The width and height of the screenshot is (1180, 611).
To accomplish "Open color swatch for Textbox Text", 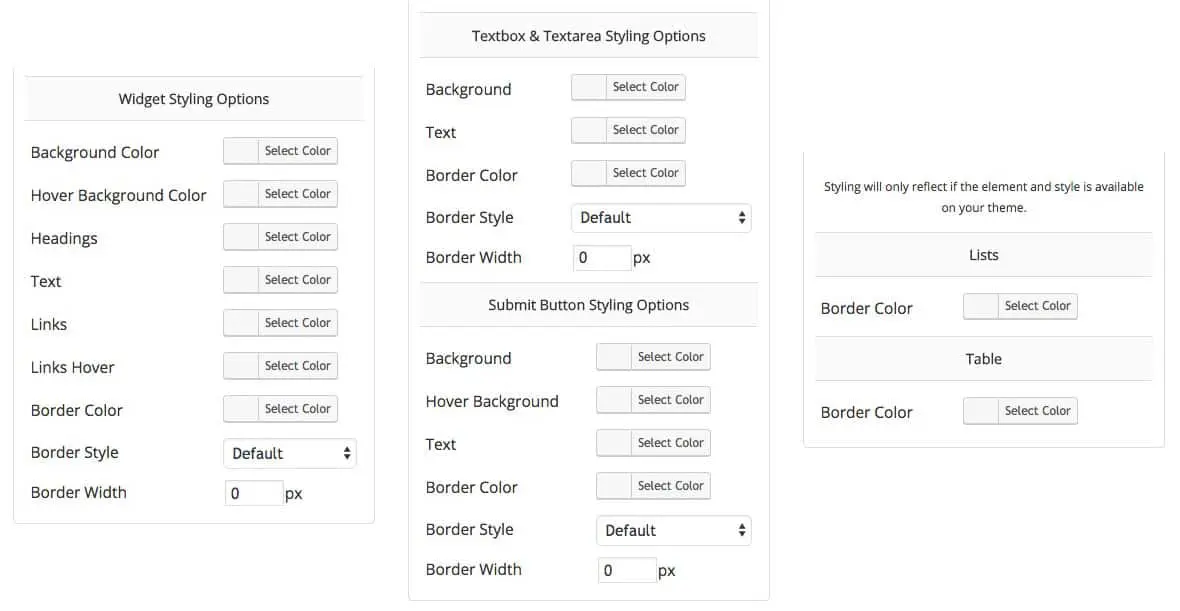I will (588, 129).
